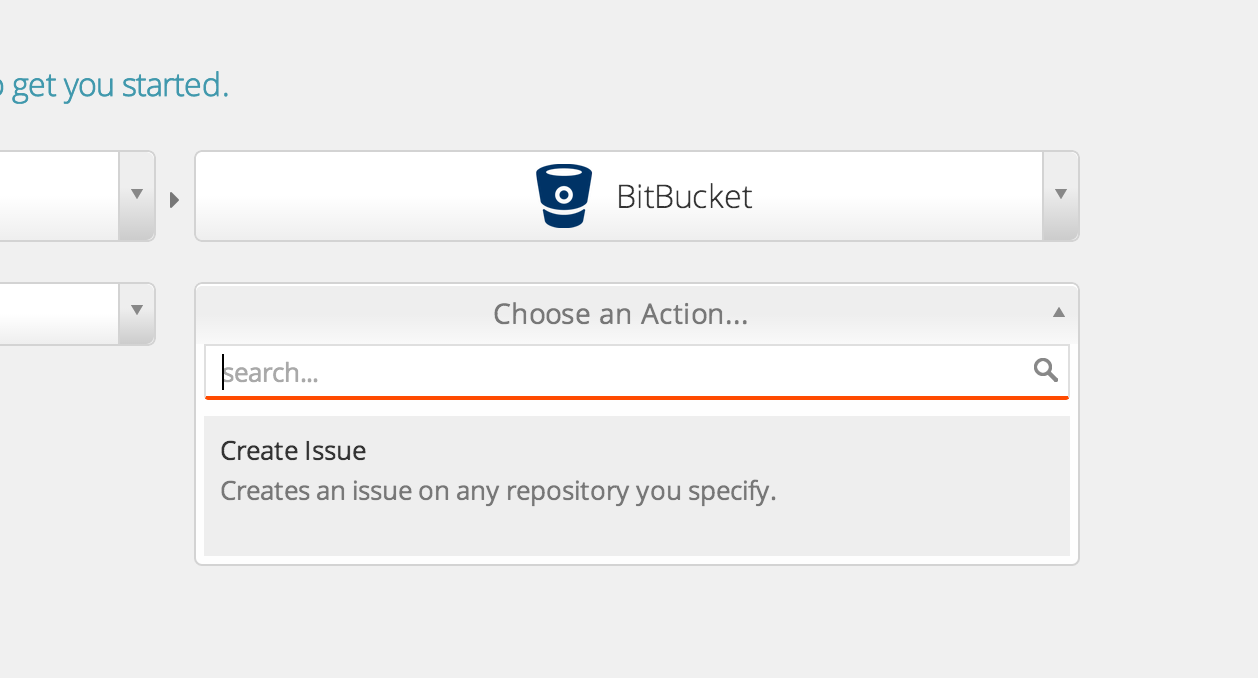Click the 'BitBucket' name label
Image resolution: width=1258 pixels, height=678 pixels.
(684, 196)
